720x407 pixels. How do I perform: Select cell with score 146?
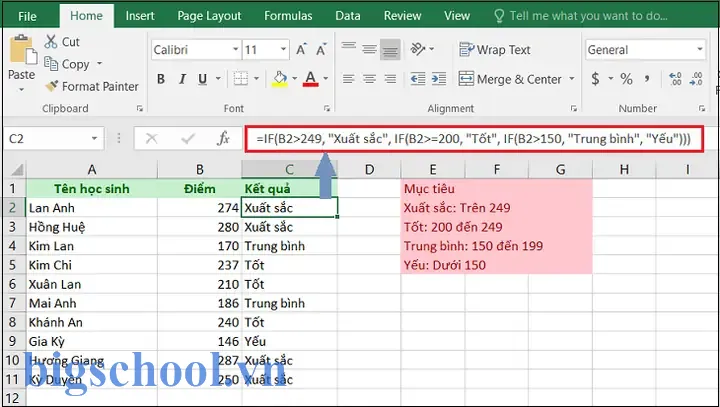[199, 341]
